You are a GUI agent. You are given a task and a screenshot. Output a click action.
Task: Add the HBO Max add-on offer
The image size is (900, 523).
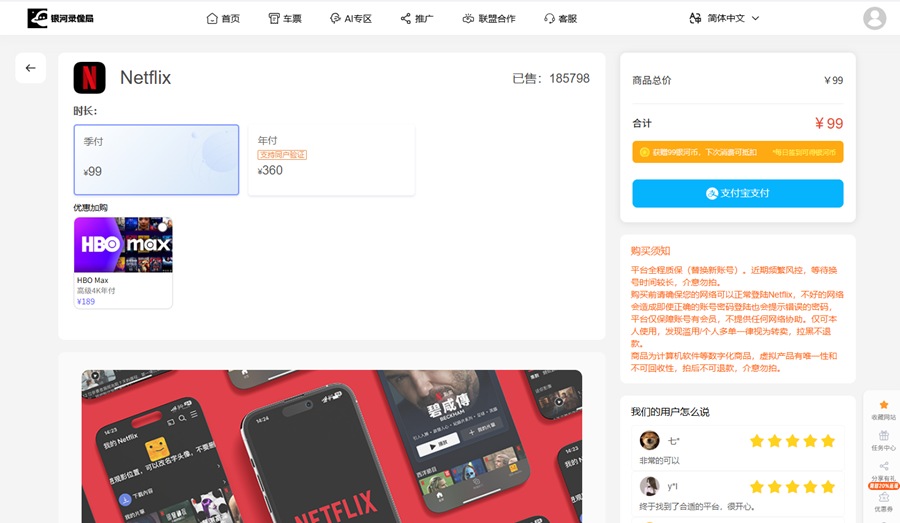[x=123, y=262]
